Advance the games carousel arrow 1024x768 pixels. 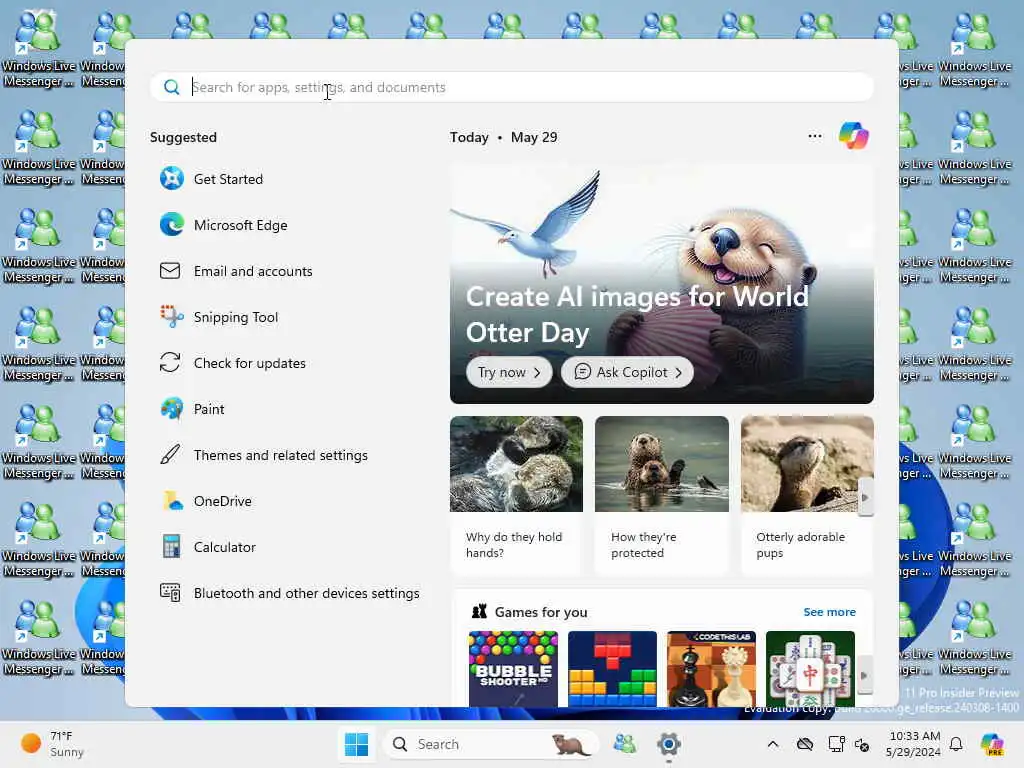(x=865, y=675)
